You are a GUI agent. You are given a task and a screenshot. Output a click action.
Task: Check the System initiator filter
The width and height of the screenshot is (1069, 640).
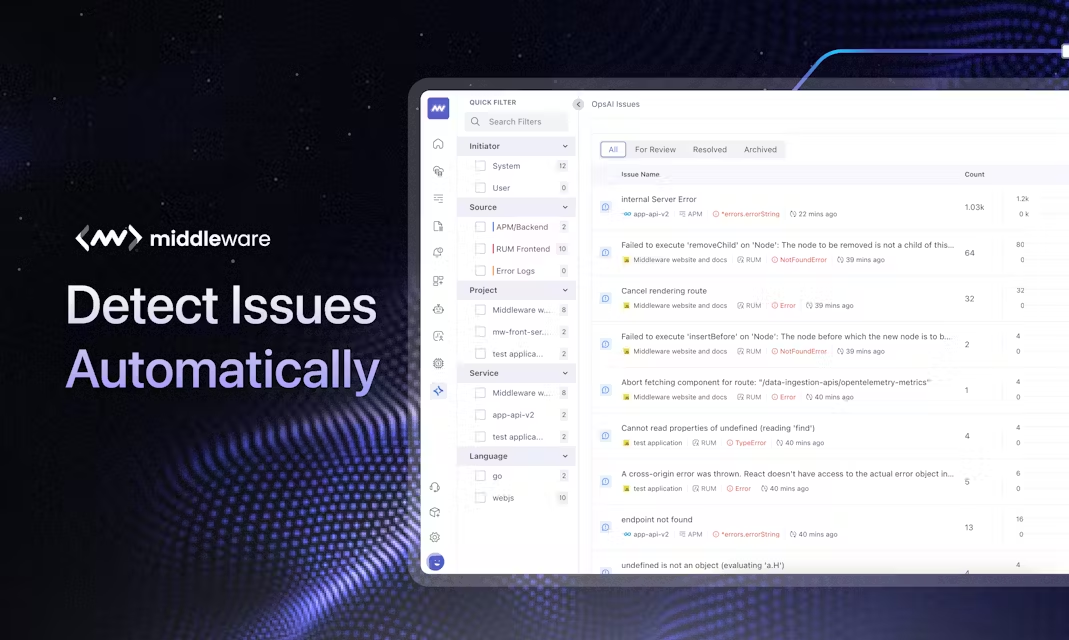(x=481, y=166)
